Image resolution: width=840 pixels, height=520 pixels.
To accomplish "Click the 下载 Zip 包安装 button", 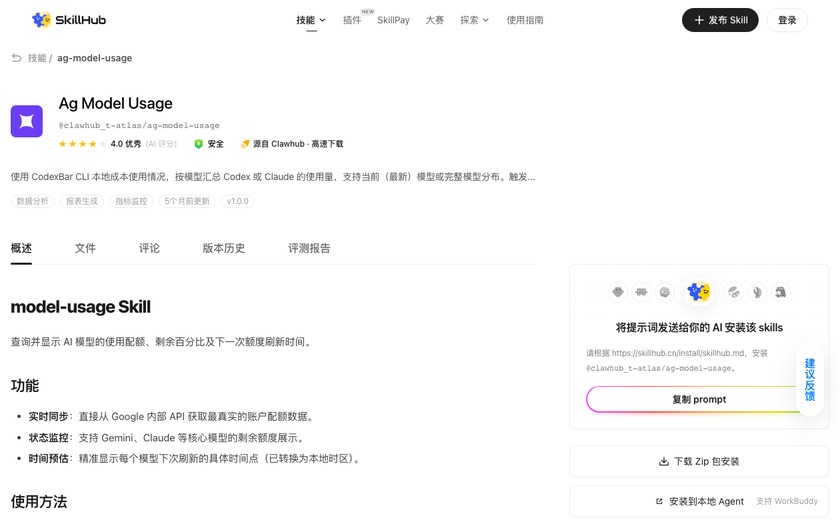I will (699, 462).
